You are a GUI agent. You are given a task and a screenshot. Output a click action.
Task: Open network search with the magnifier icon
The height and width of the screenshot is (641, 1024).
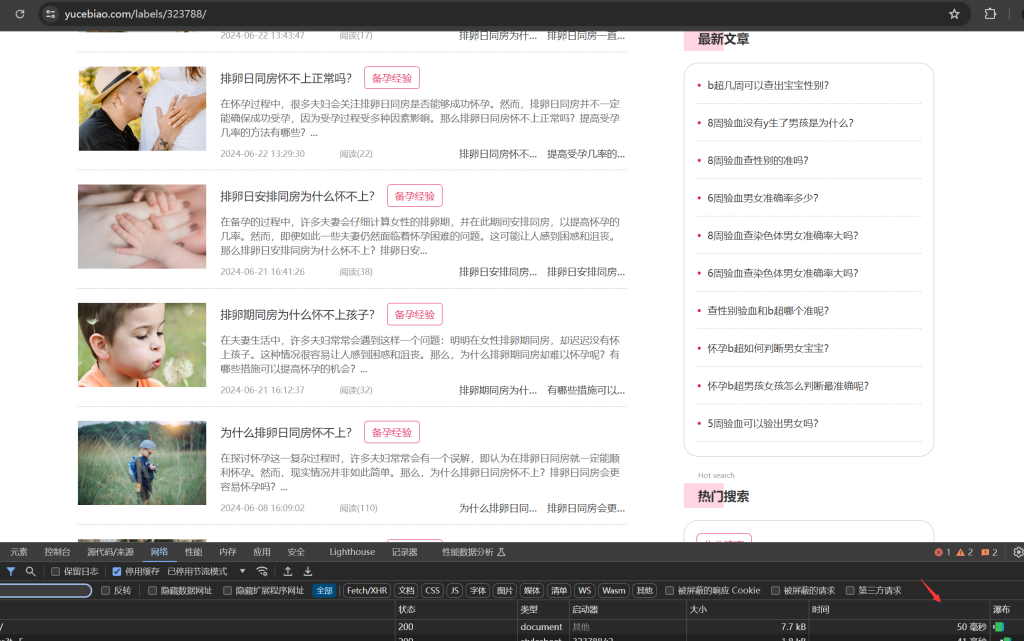(31, 572)
